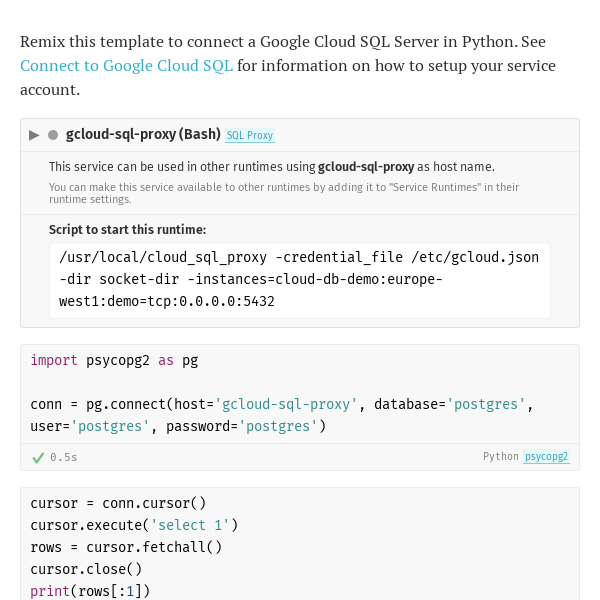Click the print(rows[:1]) code line
The width and height of the screenshot is (600, 600).
tap(90, 591)
